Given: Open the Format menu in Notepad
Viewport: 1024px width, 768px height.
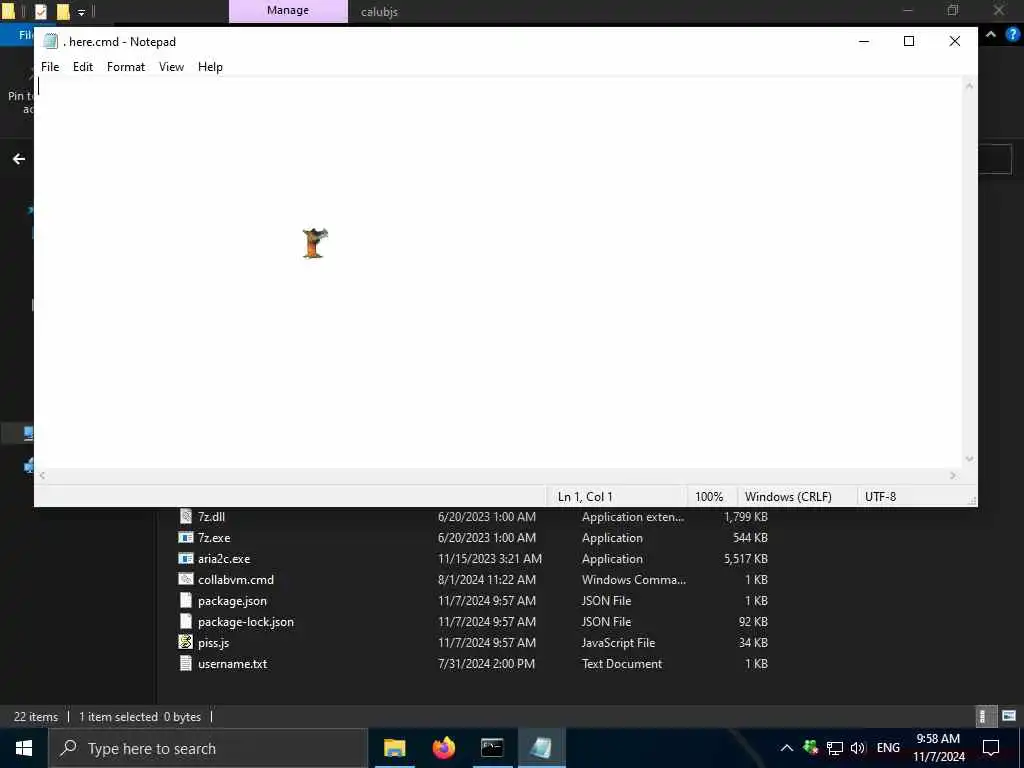Looking at the screenshot, I should click(125, 67).
